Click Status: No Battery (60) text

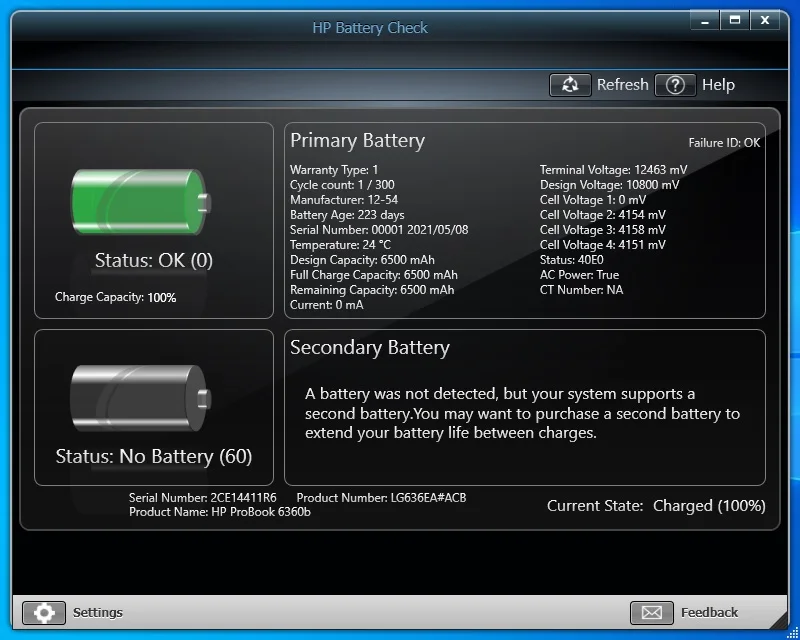pyautogui.click(x=154, y=456)
